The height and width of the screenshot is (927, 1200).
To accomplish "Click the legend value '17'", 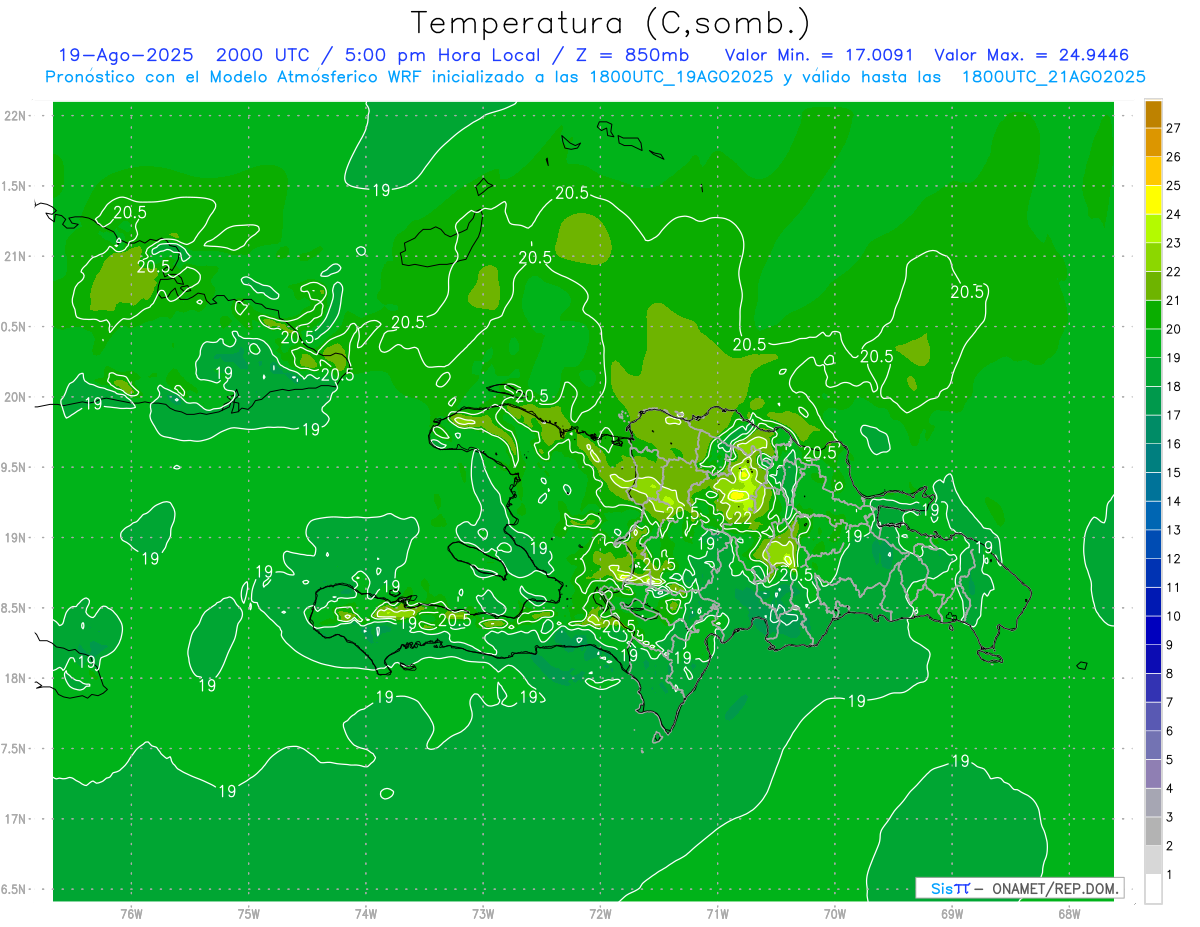I will [1174, 415].
